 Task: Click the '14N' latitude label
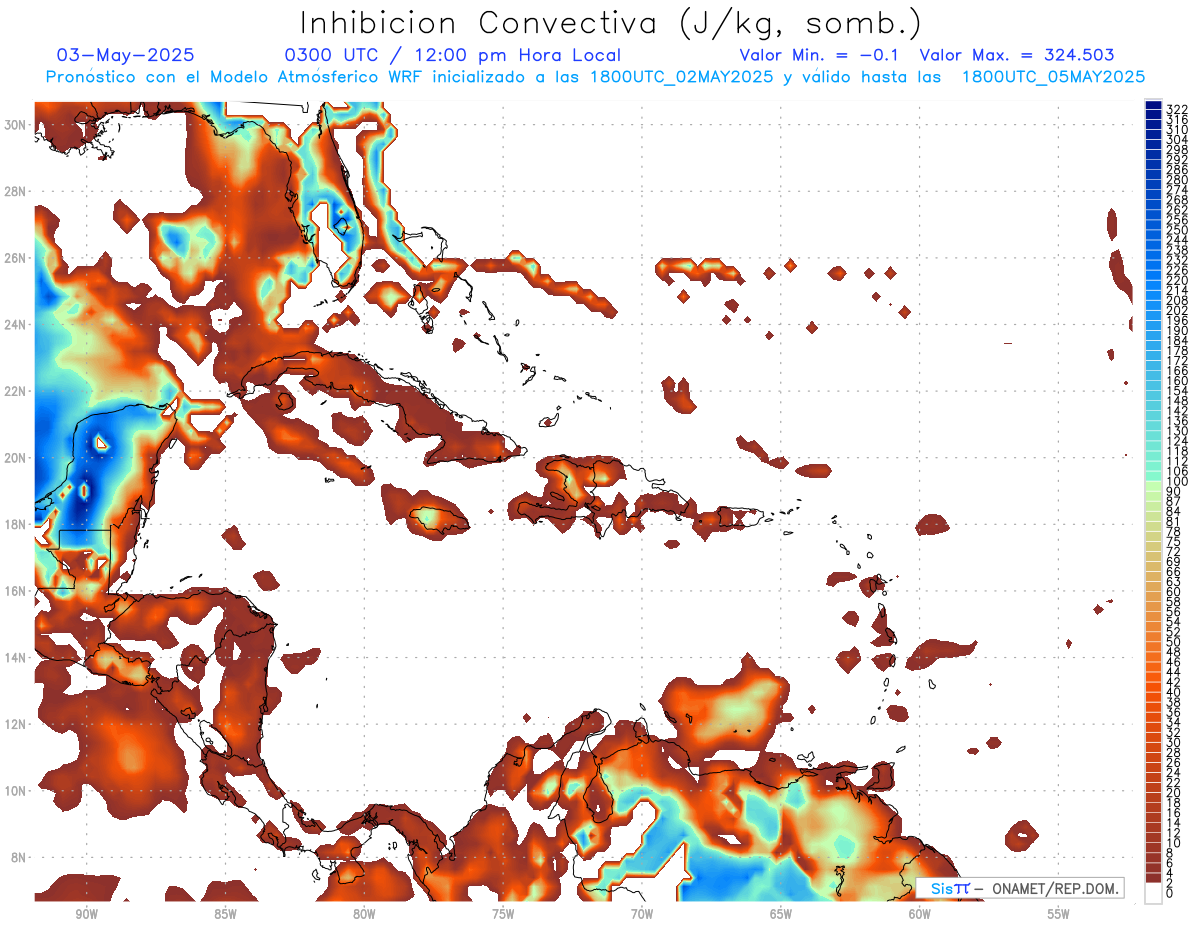pos(17,657)
